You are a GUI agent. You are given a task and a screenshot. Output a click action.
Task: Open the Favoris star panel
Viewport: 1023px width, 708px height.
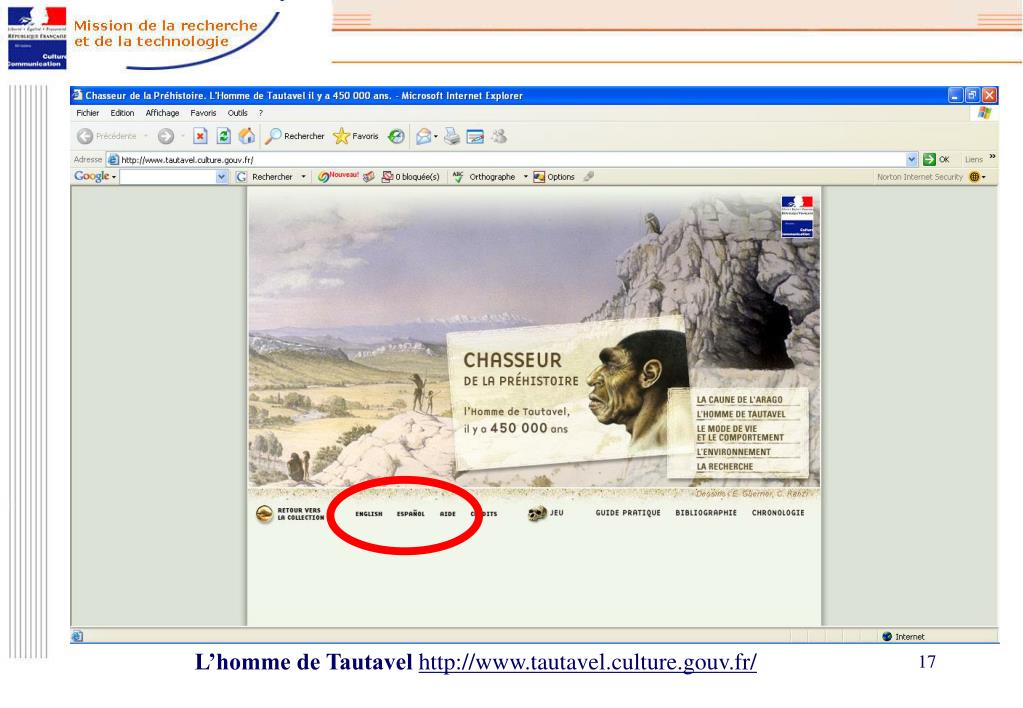click(356, 136)
